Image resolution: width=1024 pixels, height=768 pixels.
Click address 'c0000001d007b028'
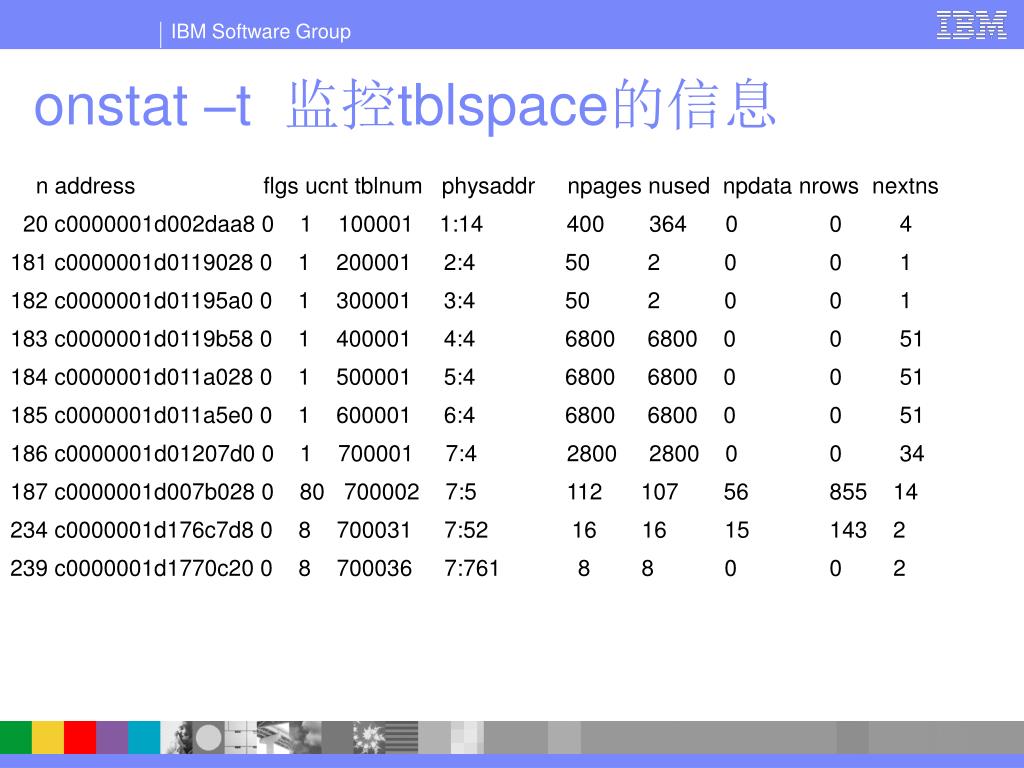154,492
